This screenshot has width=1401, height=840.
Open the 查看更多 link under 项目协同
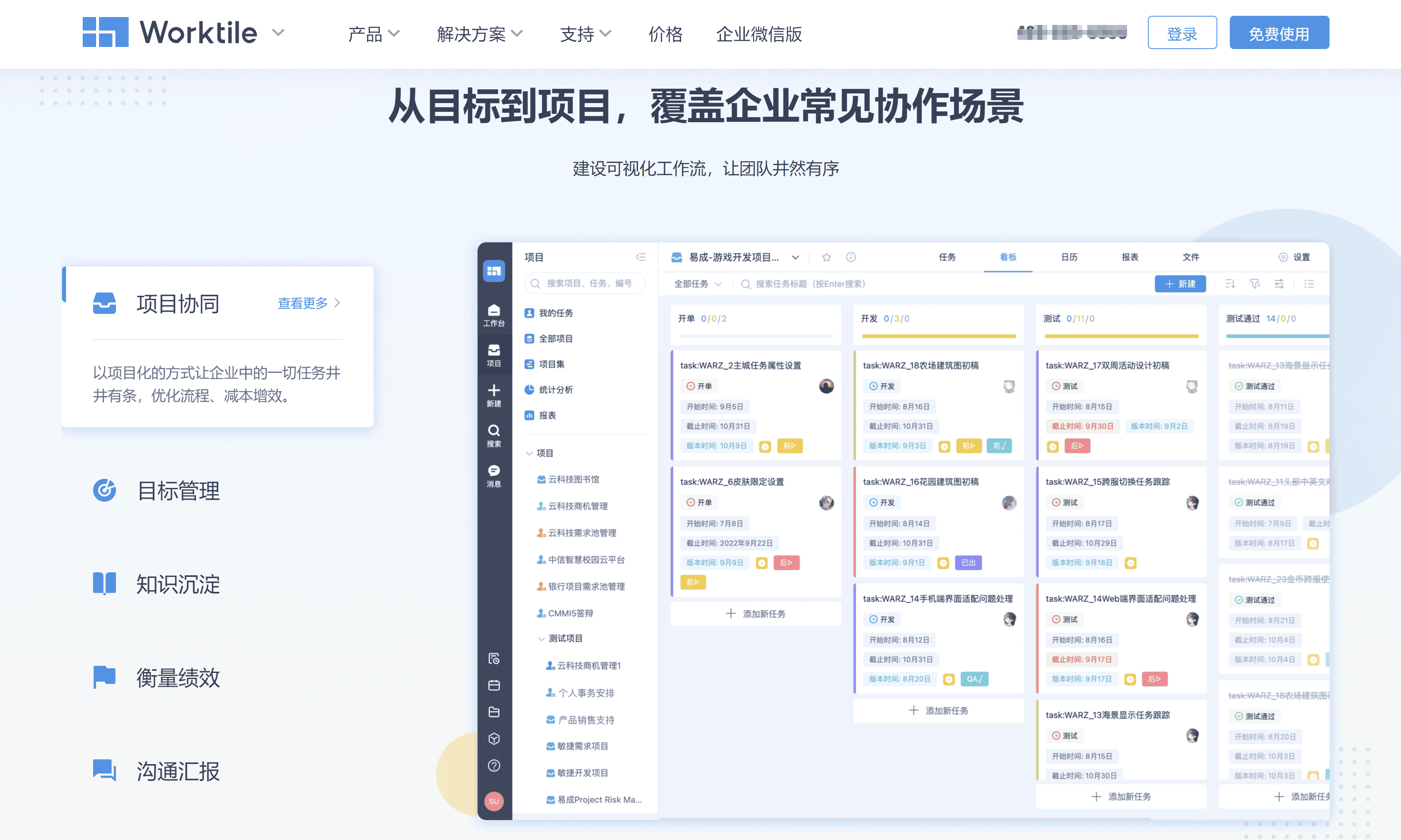tap(303, 303)
